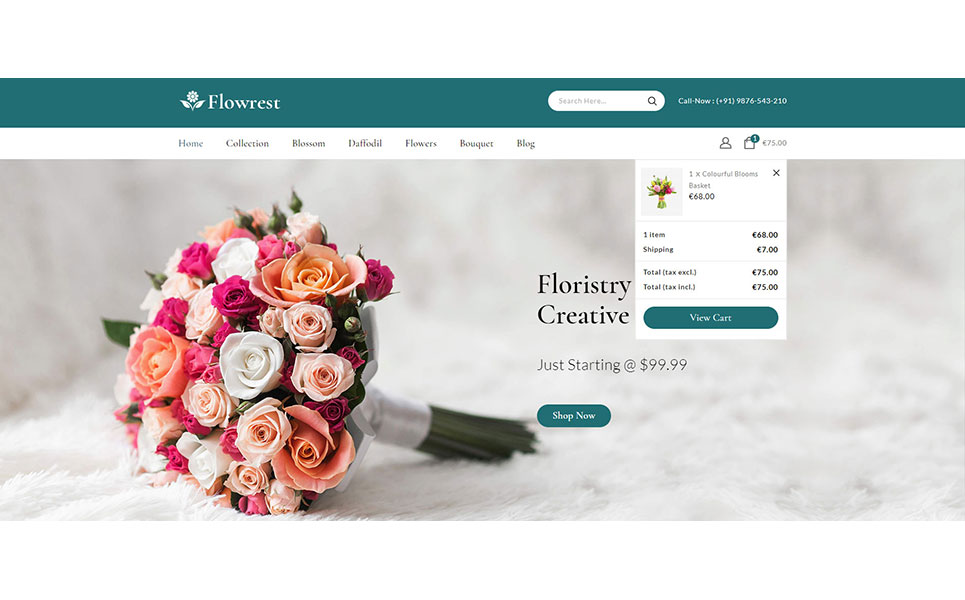Visit the Blog page
This screenshot has width=965, height=600.
point(526,143)
